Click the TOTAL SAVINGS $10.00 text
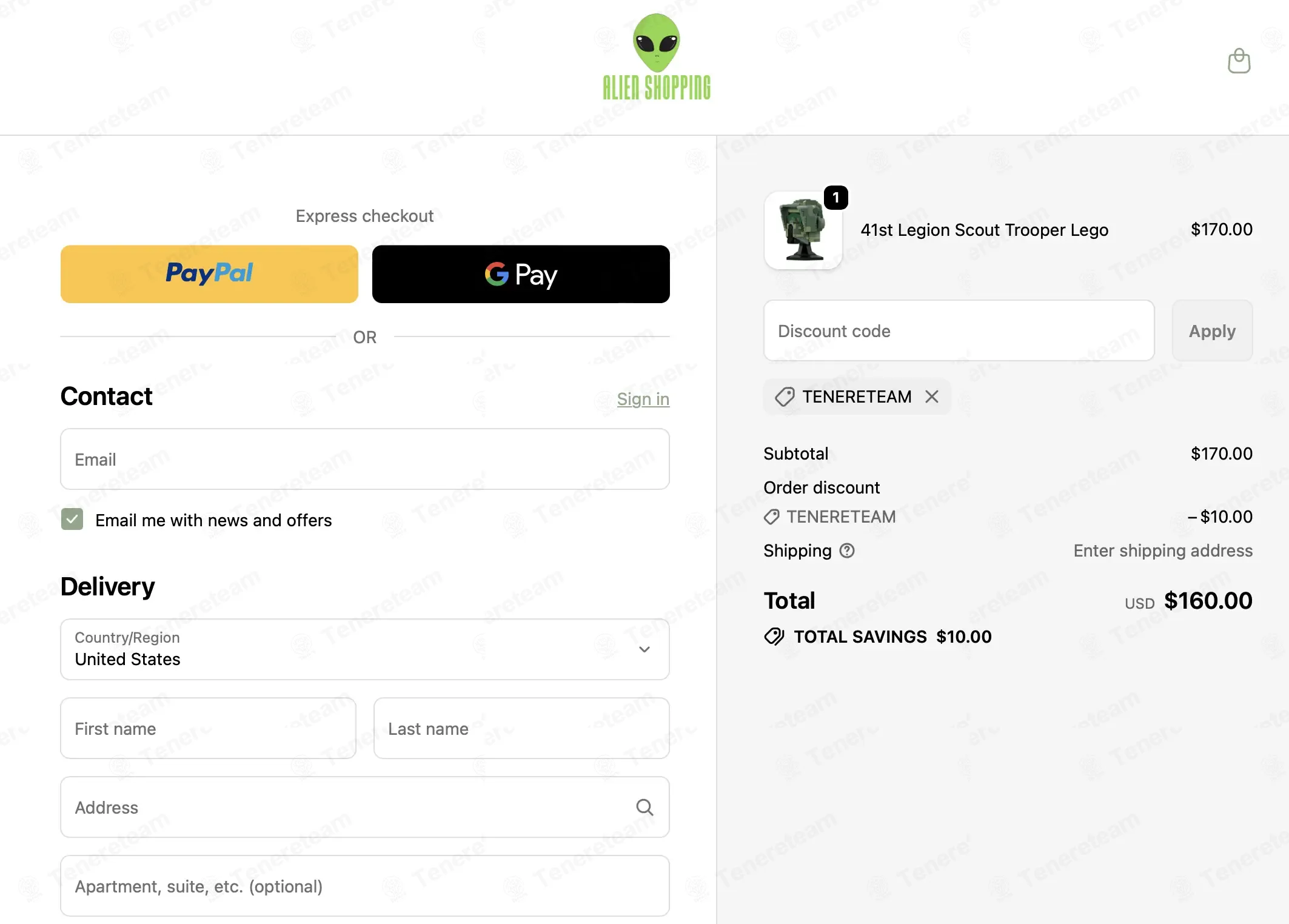The image size is (1289, 924). point(893,637)
